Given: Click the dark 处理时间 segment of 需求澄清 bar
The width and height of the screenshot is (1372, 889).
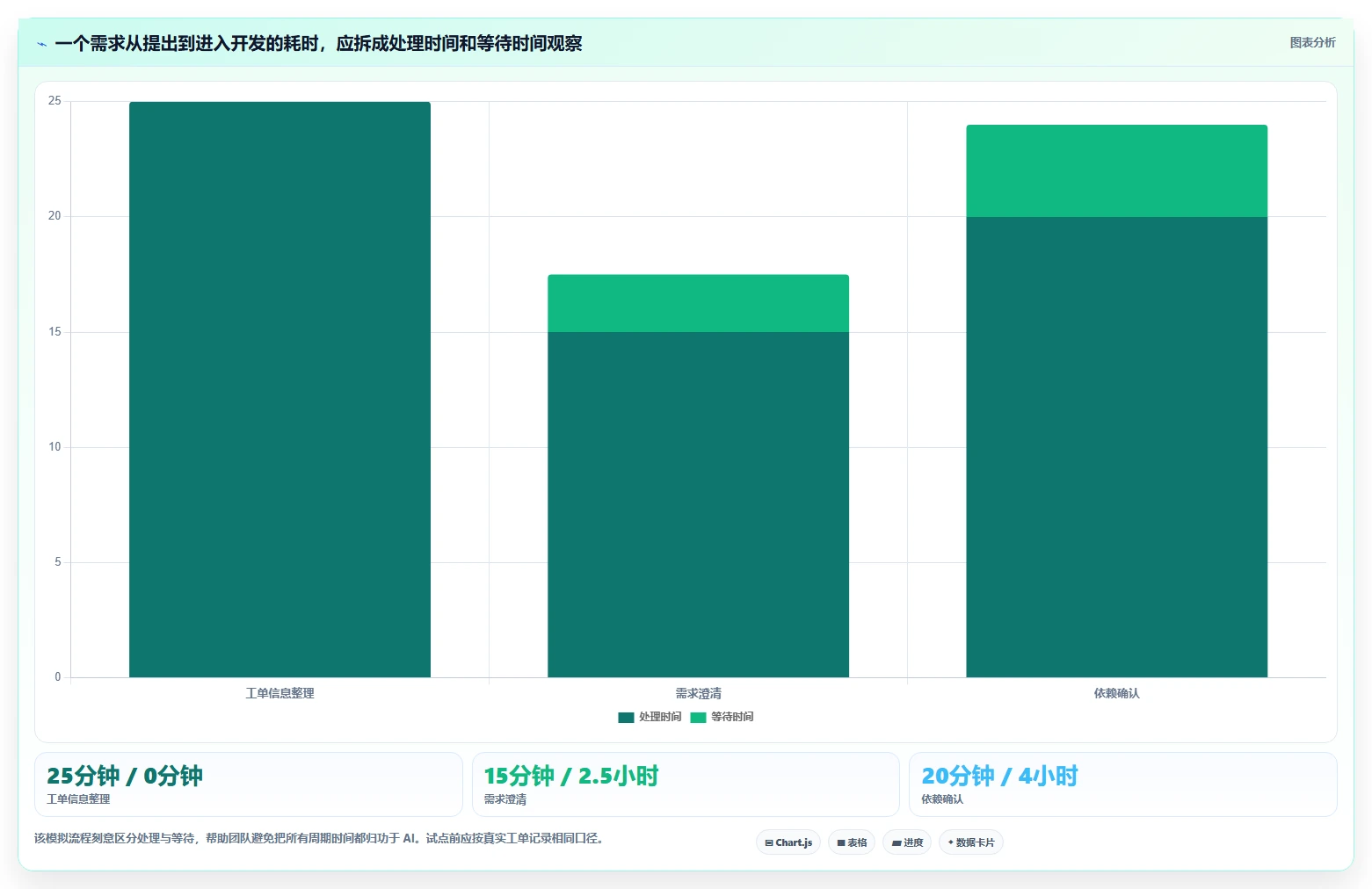Looking at the screenshot, I should (x=699, y=504).
